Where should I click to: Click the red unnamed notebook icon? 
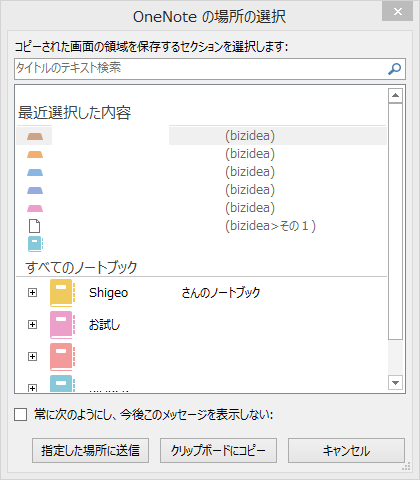[x=62, y=357]
